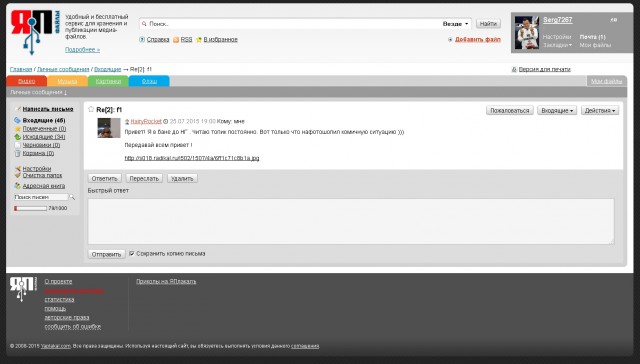This screenshot has height=364, width=640.
Task: Click Написать письмо link
Action: pos(48,109)
